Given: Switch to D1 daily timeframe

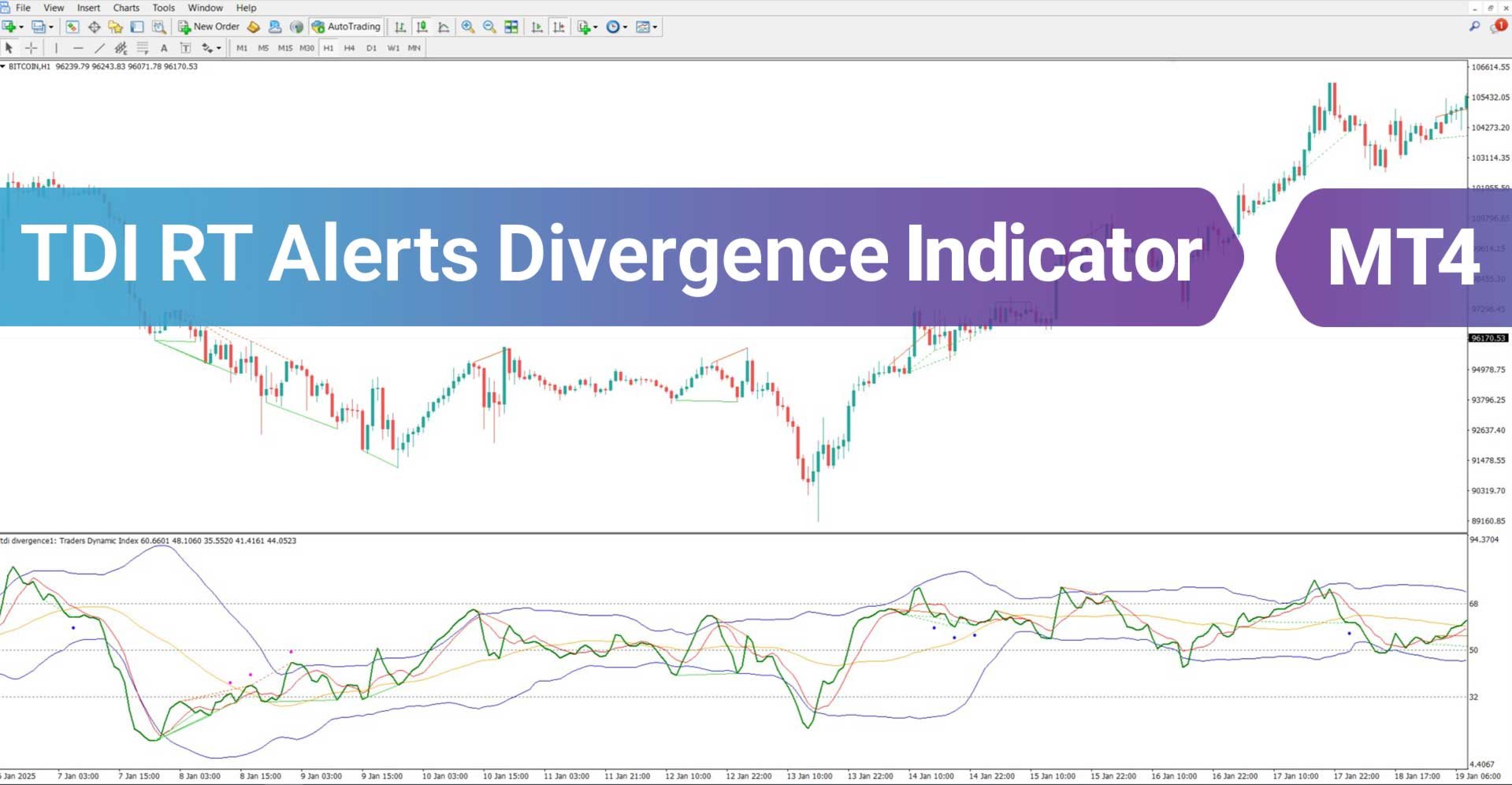Looking at the screenshot, I should coord(371,48).
